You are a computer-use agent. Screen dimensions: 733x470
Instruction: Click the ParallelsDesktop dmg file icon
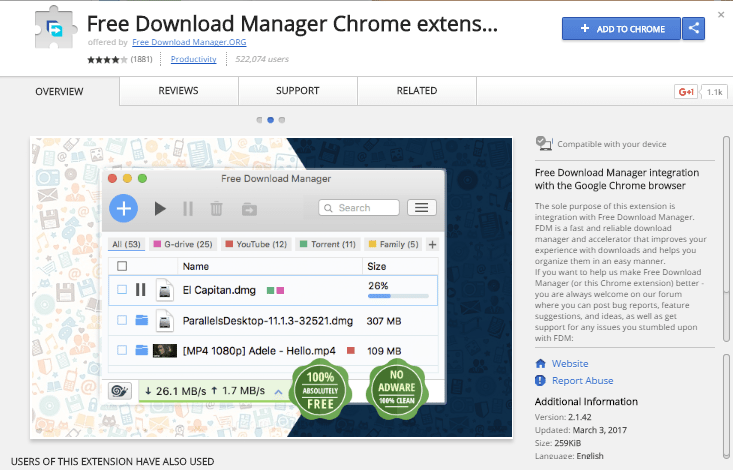point(165,321)
